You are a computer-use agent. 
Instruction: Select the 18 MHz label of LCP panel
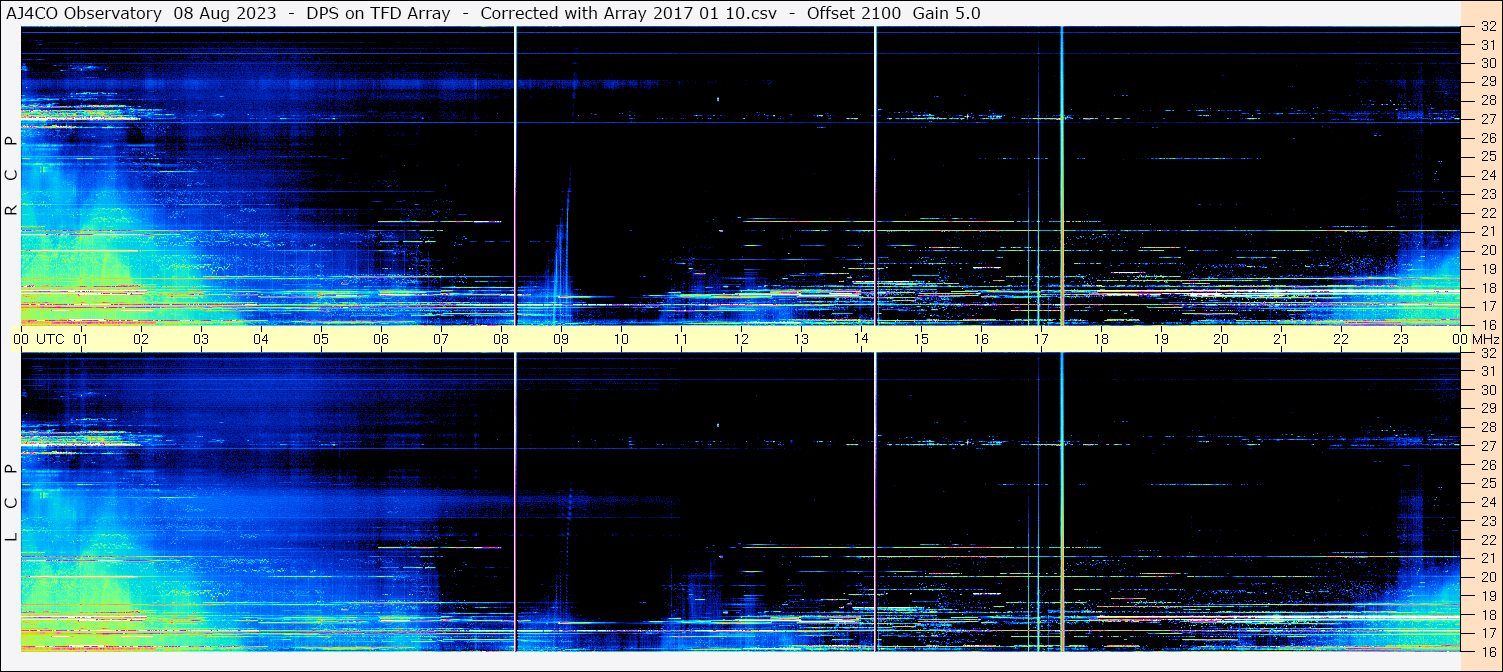(1488, 614)
